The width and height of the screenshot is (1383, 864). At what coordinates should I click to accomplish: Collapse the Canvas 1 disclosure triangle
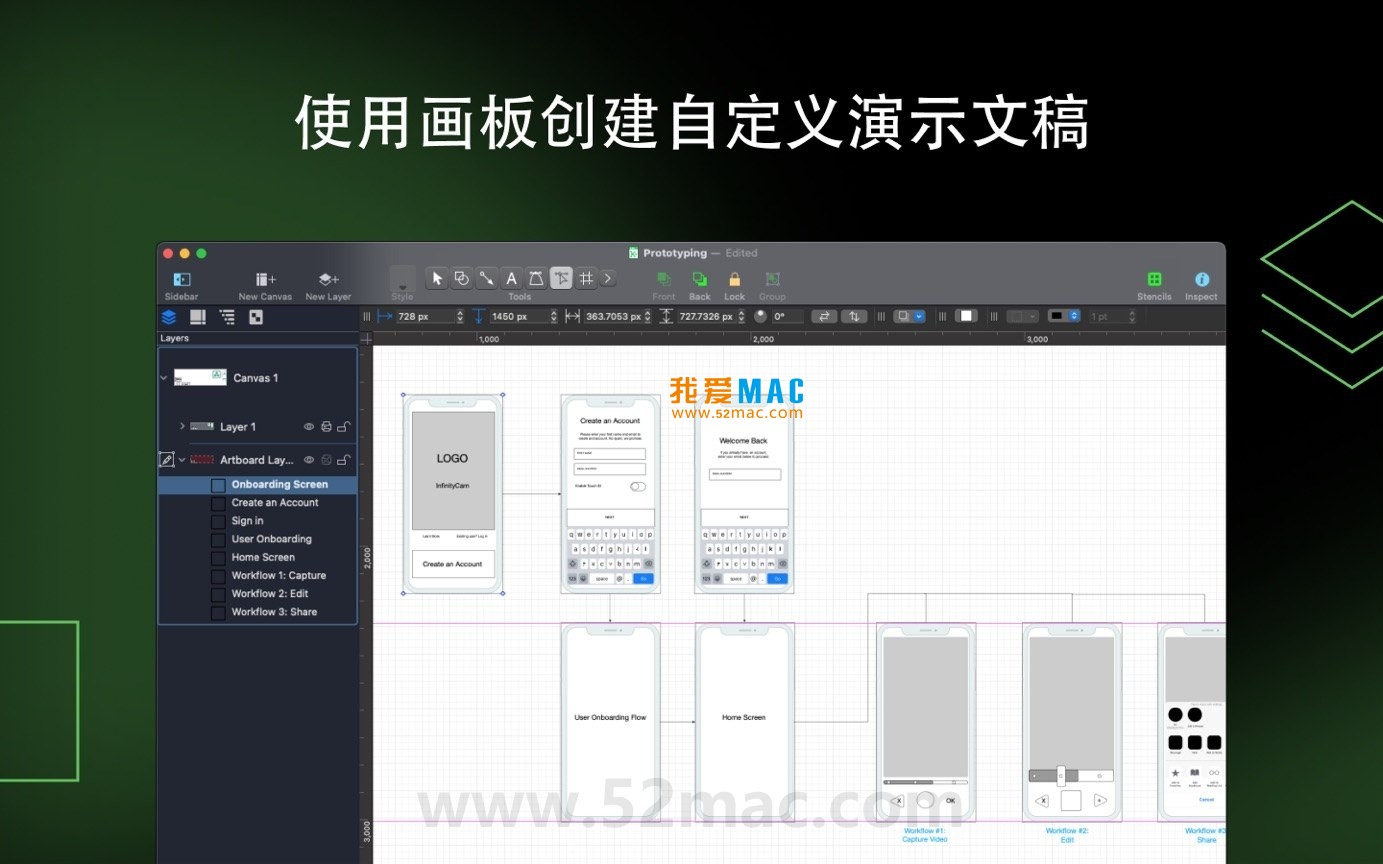(x=163, y=377)
